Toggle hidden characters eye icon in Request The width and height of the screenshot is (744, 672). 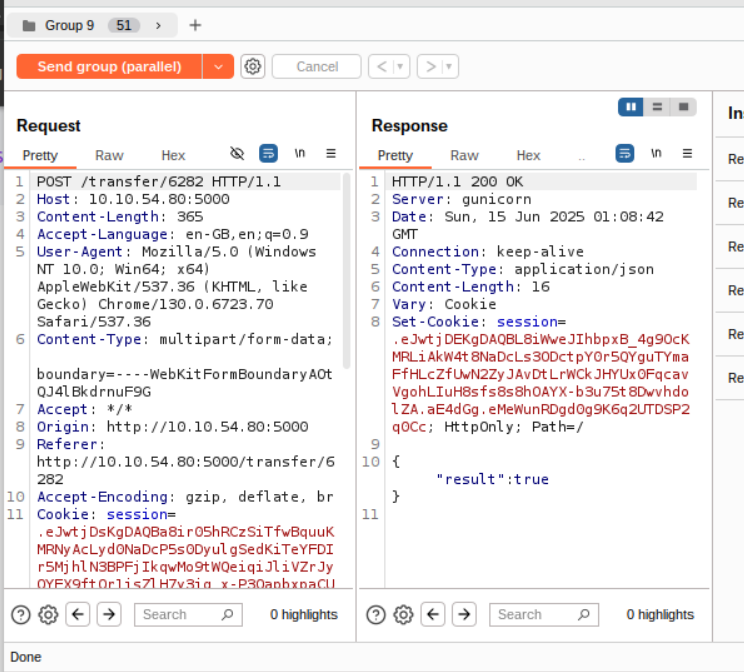(x=237, y=153)
